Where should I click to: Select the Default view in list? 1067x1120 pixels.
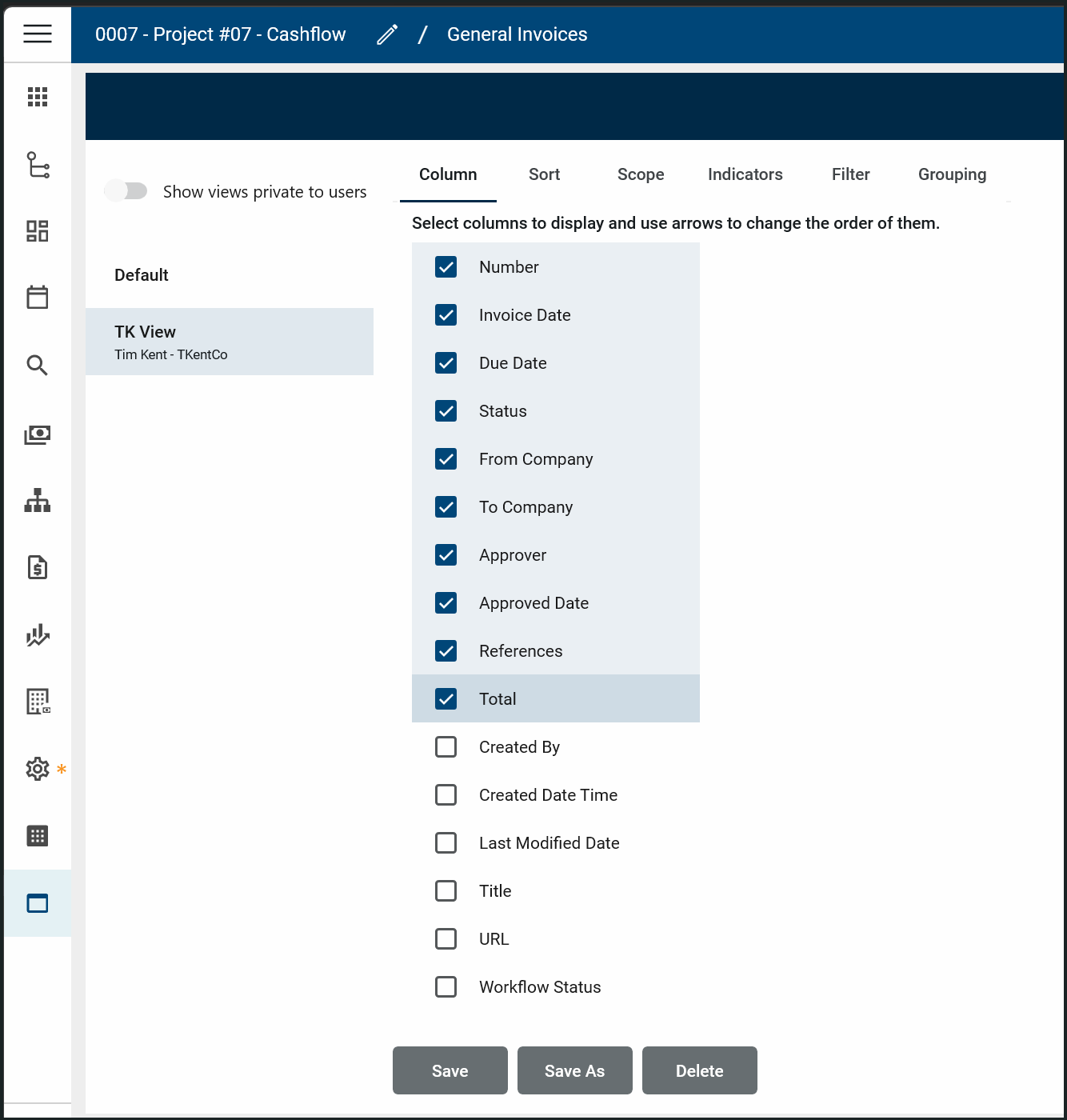point(142,275)
